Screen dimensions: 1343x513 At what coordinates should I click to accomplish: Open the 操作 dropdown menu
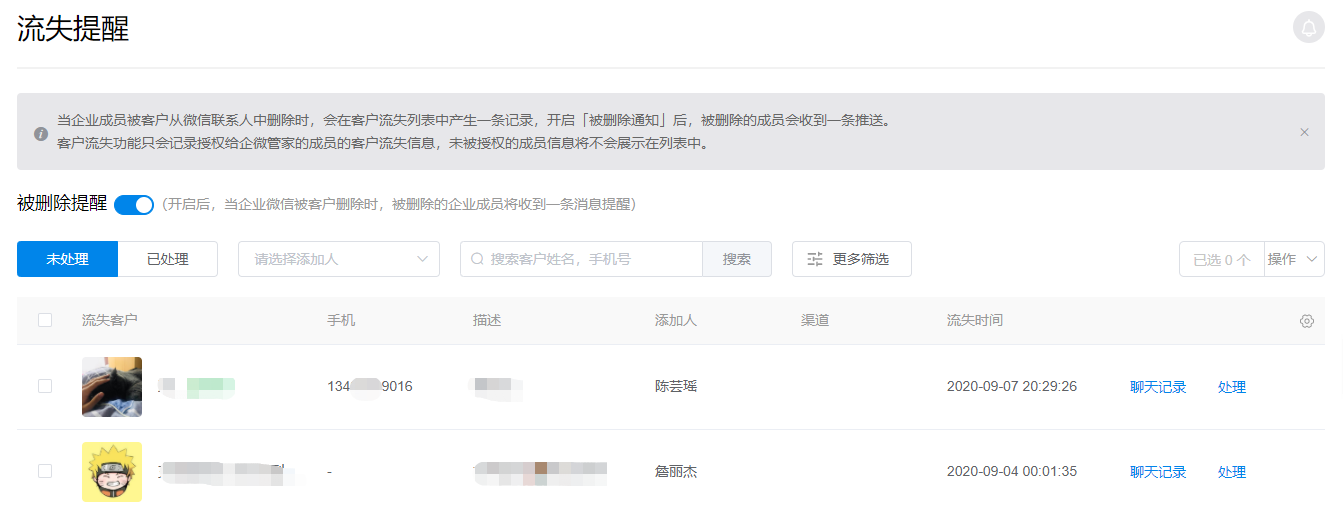pos(1294,259)
